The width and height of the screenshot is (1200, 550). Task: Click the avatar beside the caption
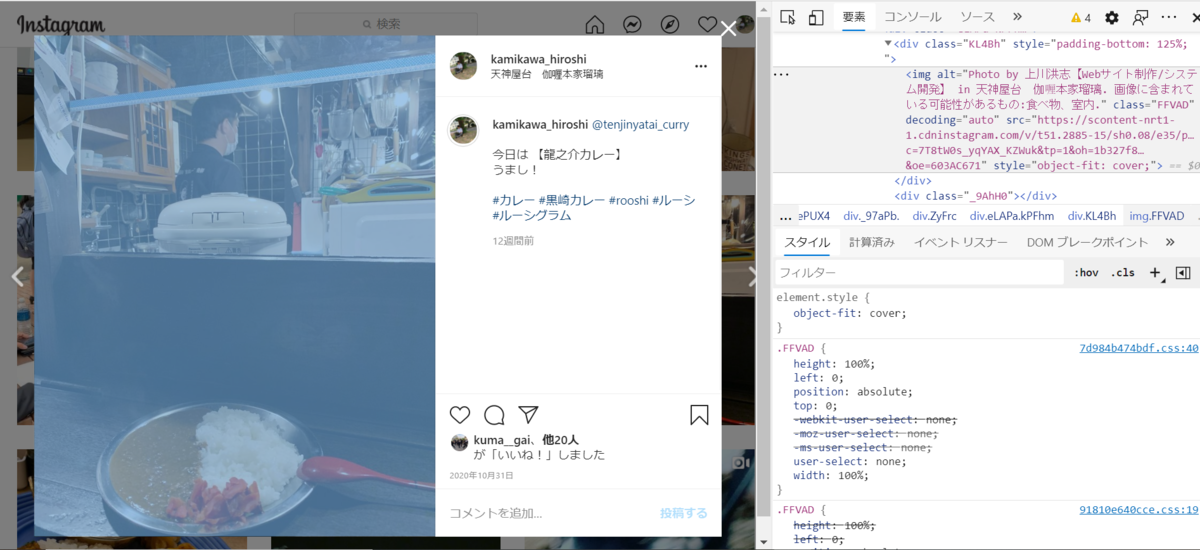463,130
